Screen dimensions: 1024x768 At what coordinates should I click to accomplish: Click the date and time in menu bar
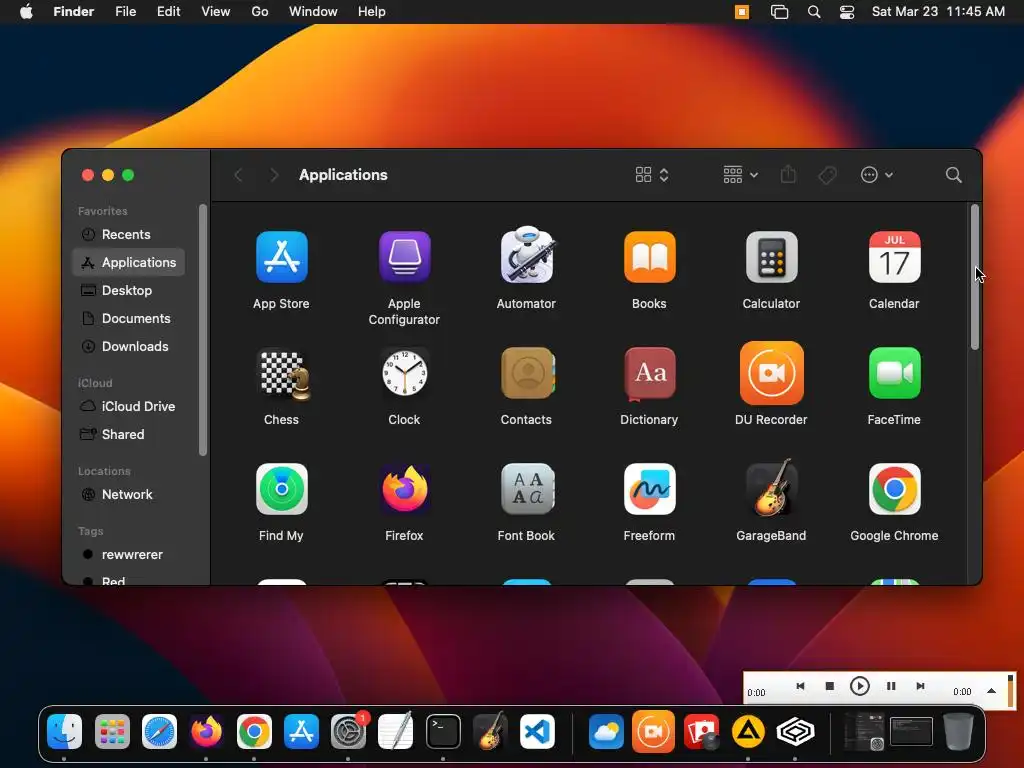click(x=938, y=12)
